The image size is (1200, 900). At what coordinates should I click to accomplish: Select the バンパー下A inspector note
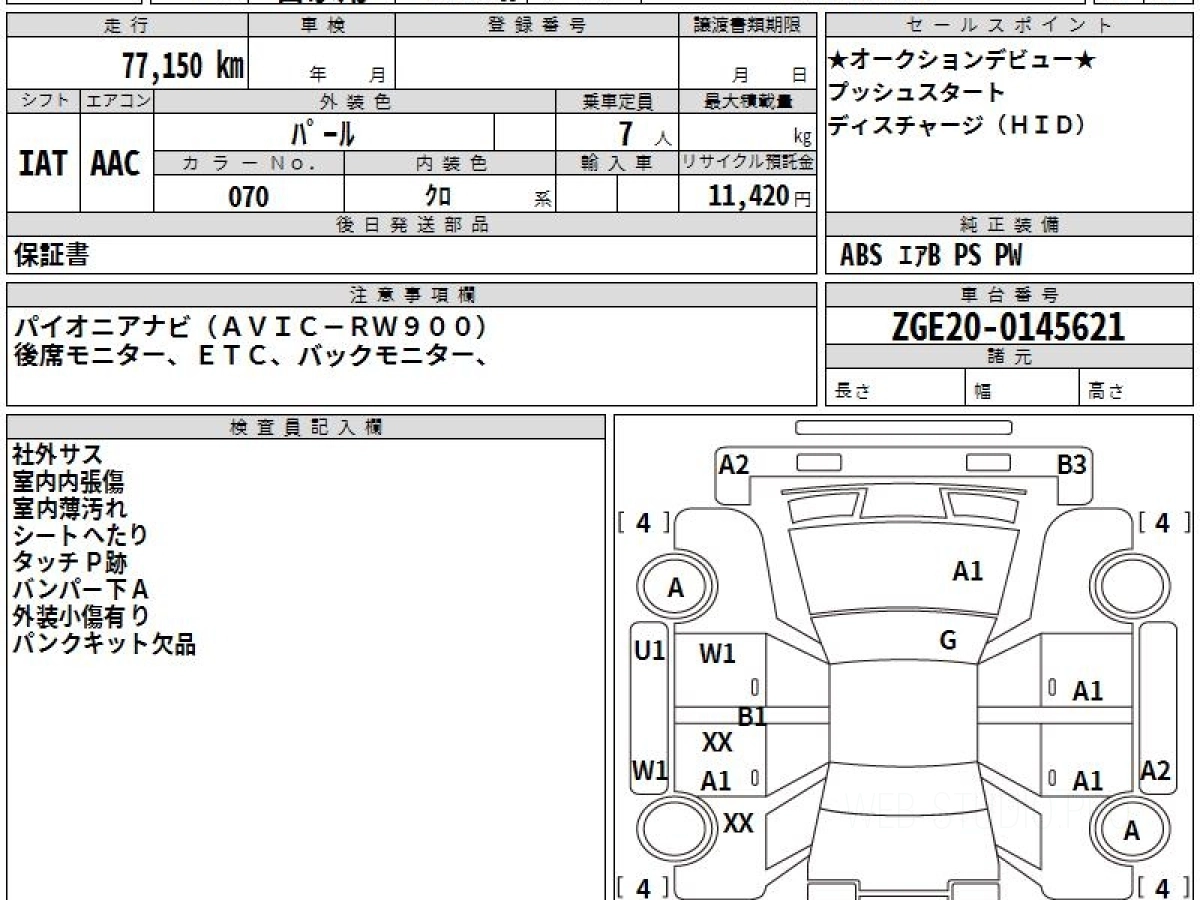(80, 589)
